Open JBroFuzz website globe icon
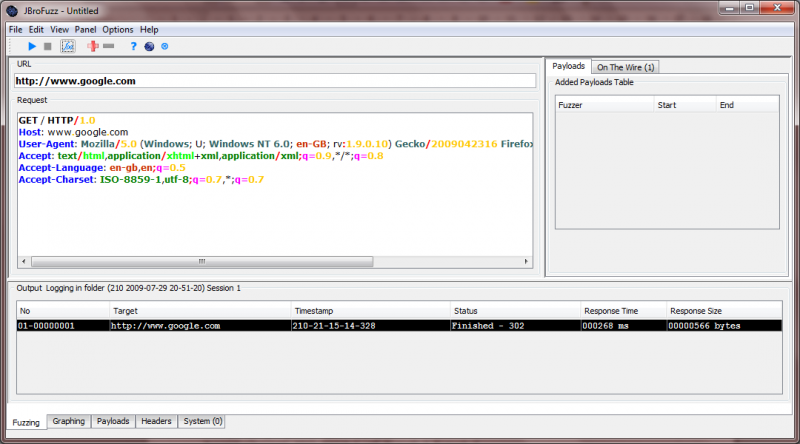 pyautogui.click(x=149, y=46)
